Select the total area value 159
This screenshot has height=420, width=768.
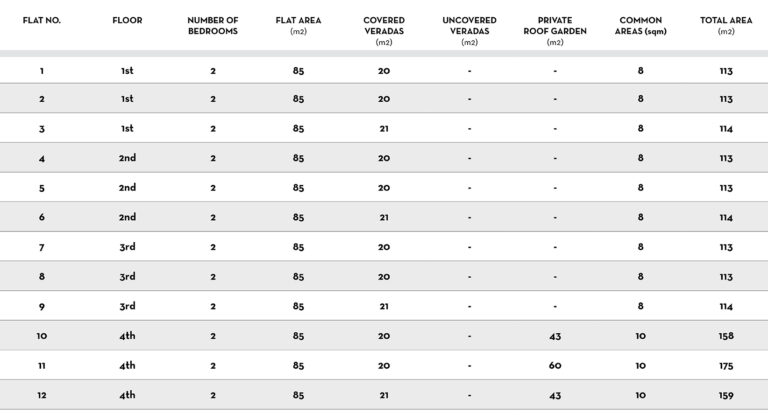726,396
